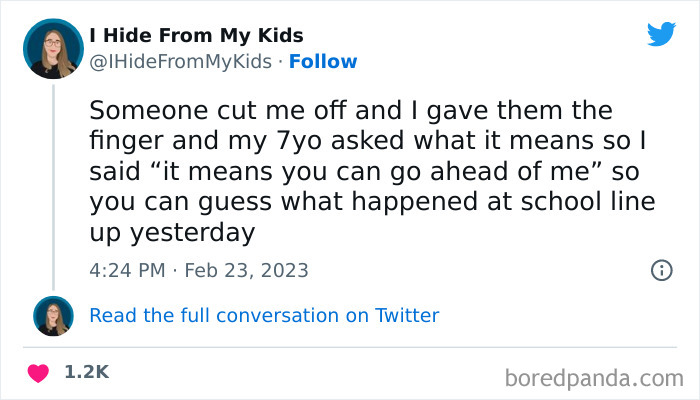This screenshot has width=700, height=400.
Task: Click the Twitter bird logo
Action: pos(661,34)
